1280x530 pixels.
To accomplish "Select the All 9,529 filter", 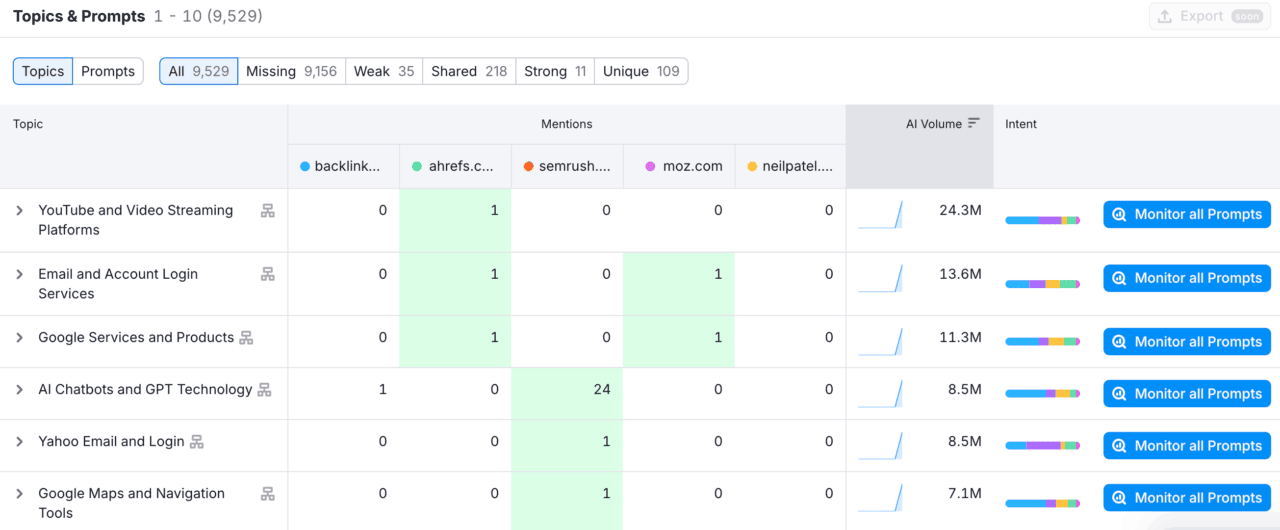I will tap(199, 71).
